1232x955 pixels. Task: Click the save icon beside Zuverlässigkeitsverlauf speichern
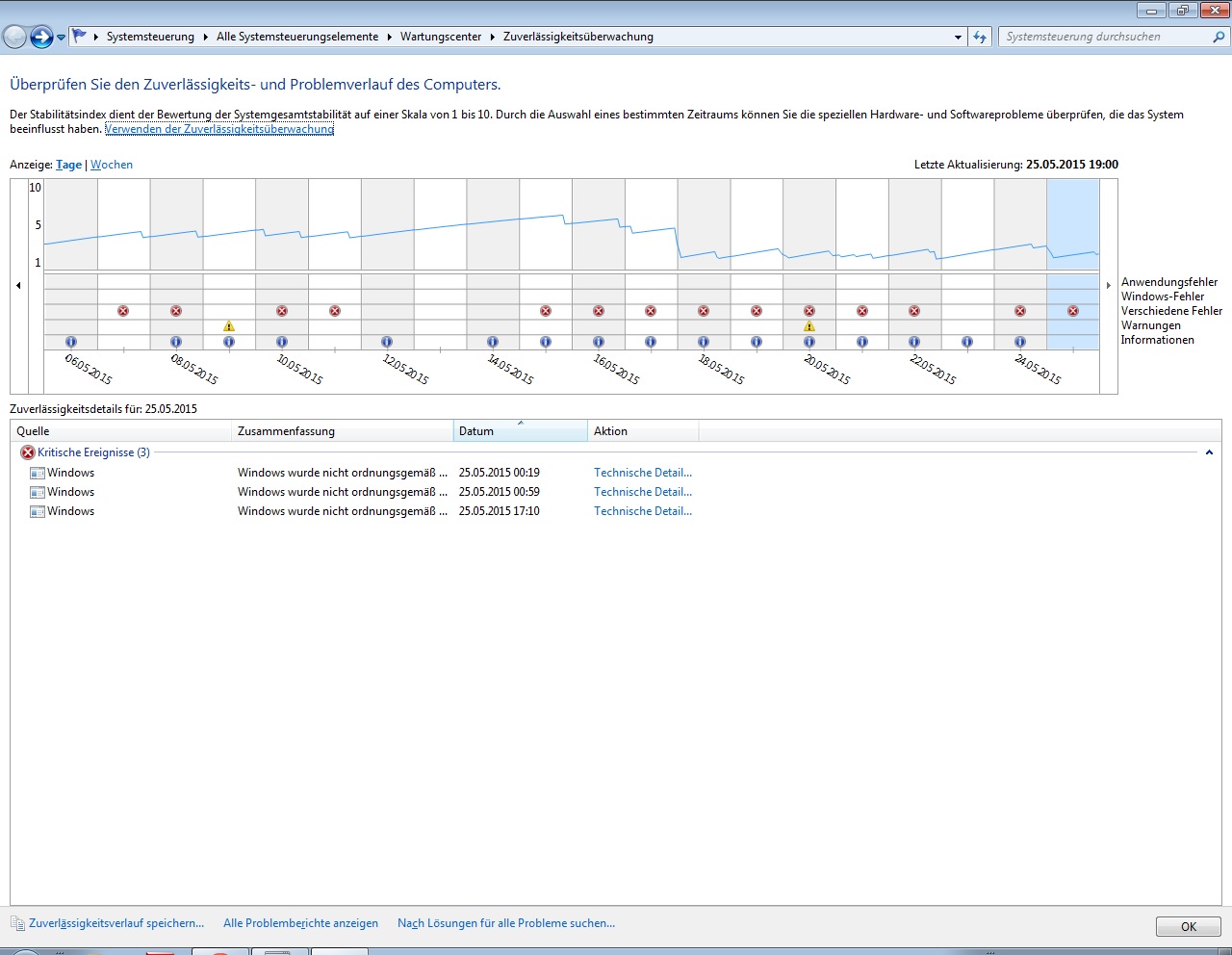(x=17, y=923)
